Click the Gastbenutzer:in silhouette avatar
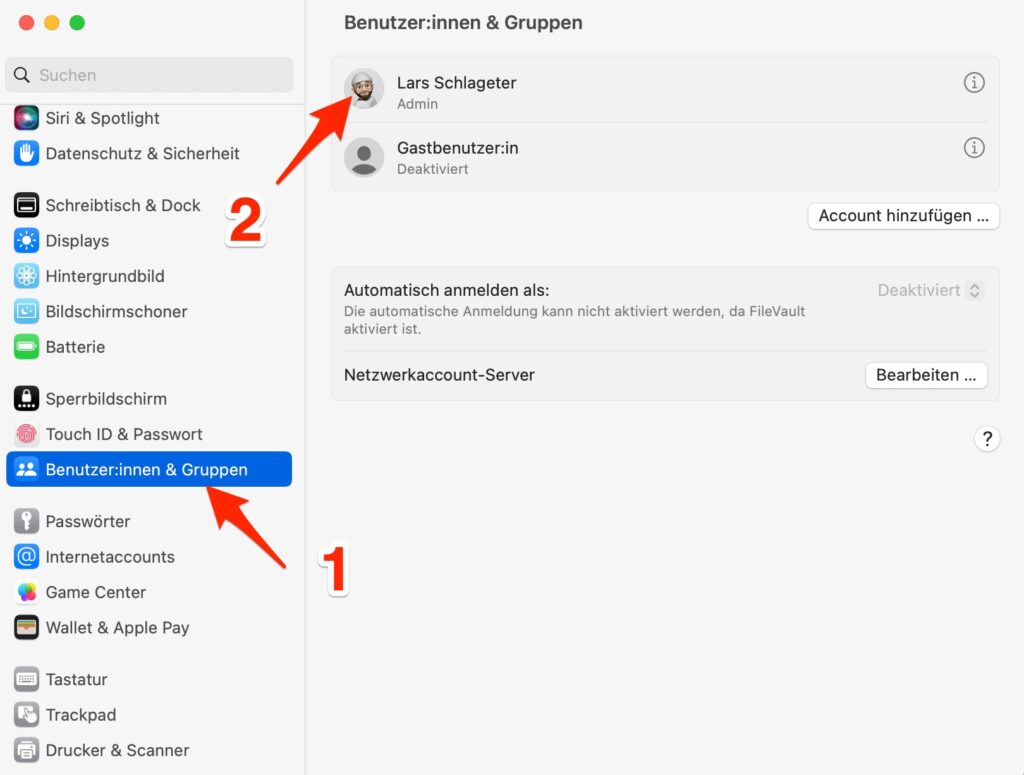Viewport: 1024px width, 775px height. pos(364,157)
